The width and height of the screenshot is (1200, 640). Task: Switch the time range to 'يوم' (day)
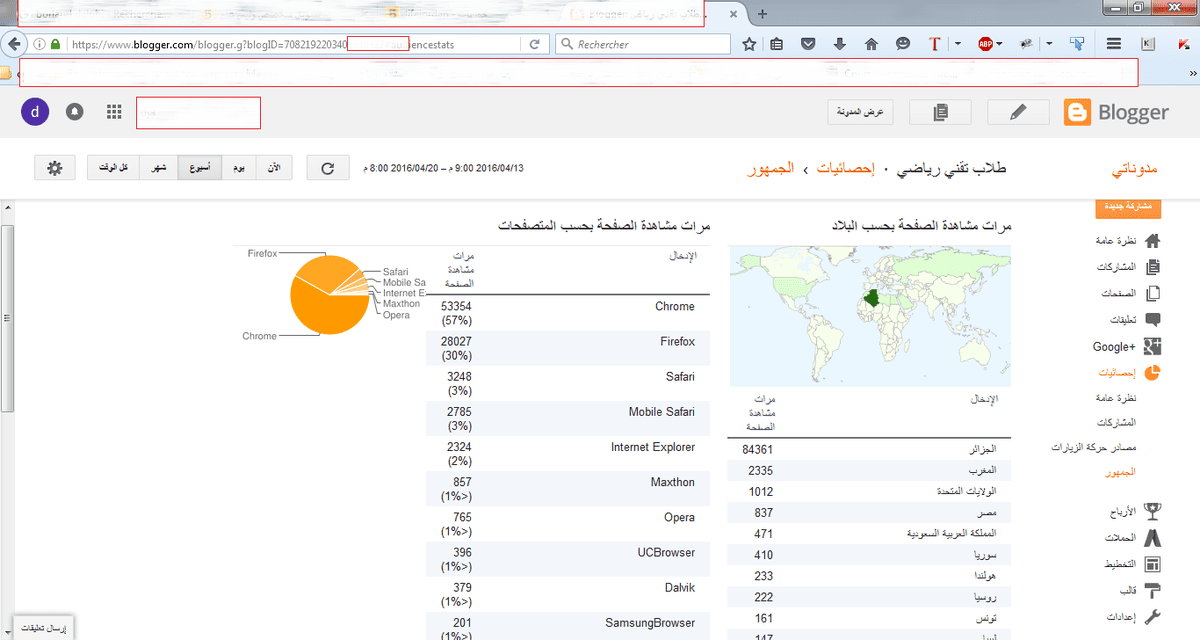point(240,168)
